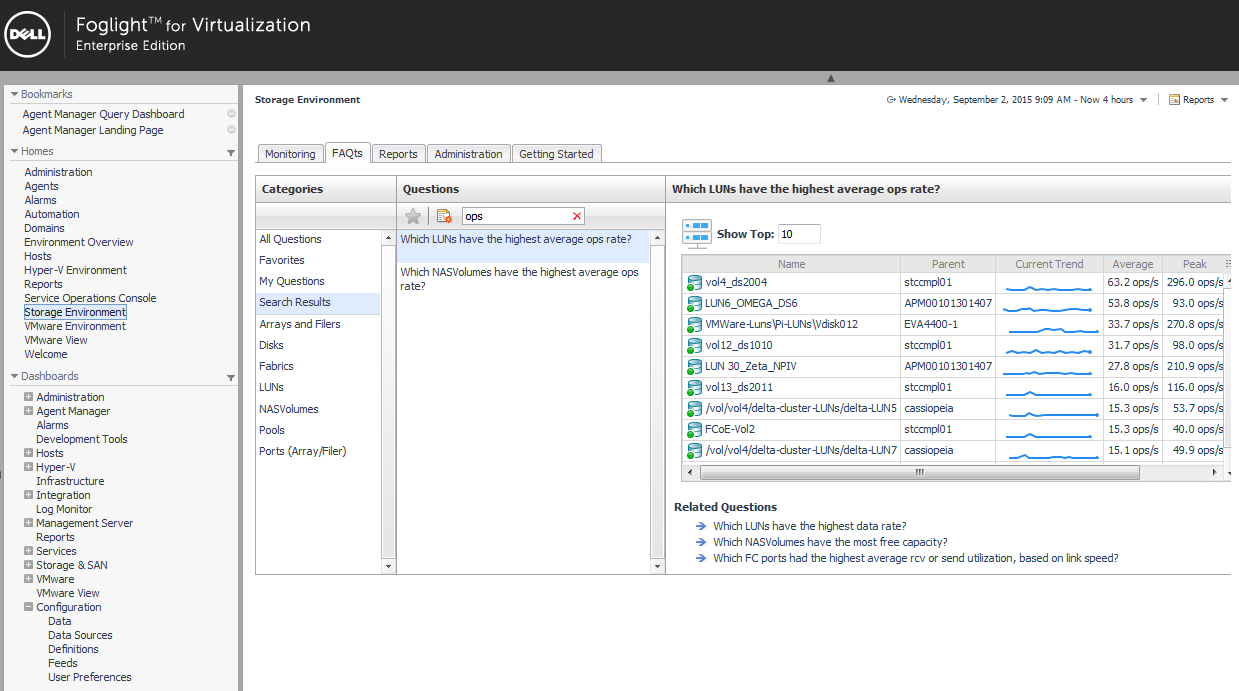Open Agent Manager Query Dashboard bookmark

click(x=104, y=114)
